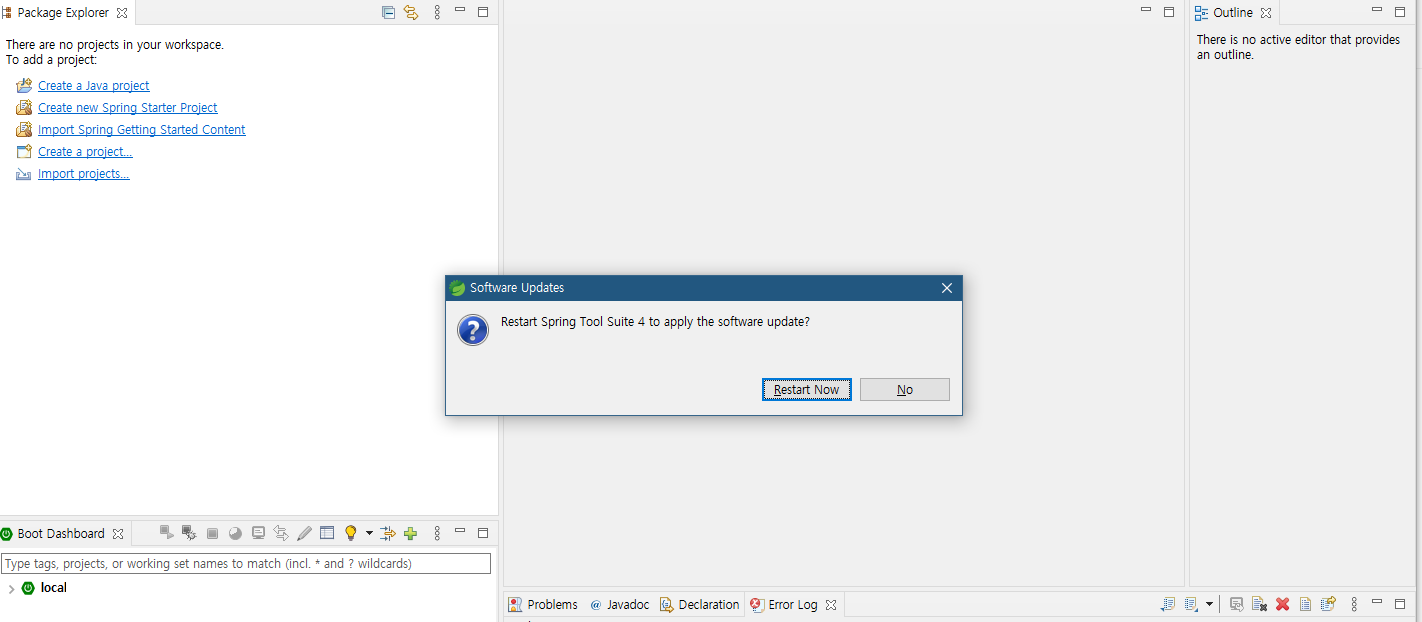Click the Boot Dashboard stop icon
The height and width of the screenshot is (622, 1422).
click(212, 534)
